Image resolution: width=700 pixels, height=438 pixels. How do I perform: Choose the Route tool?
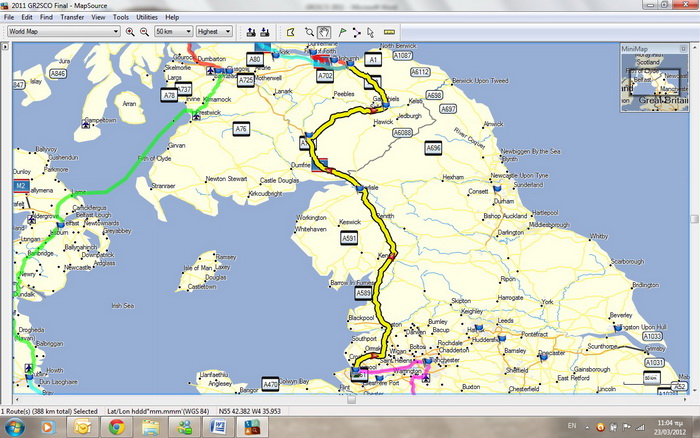355,32
